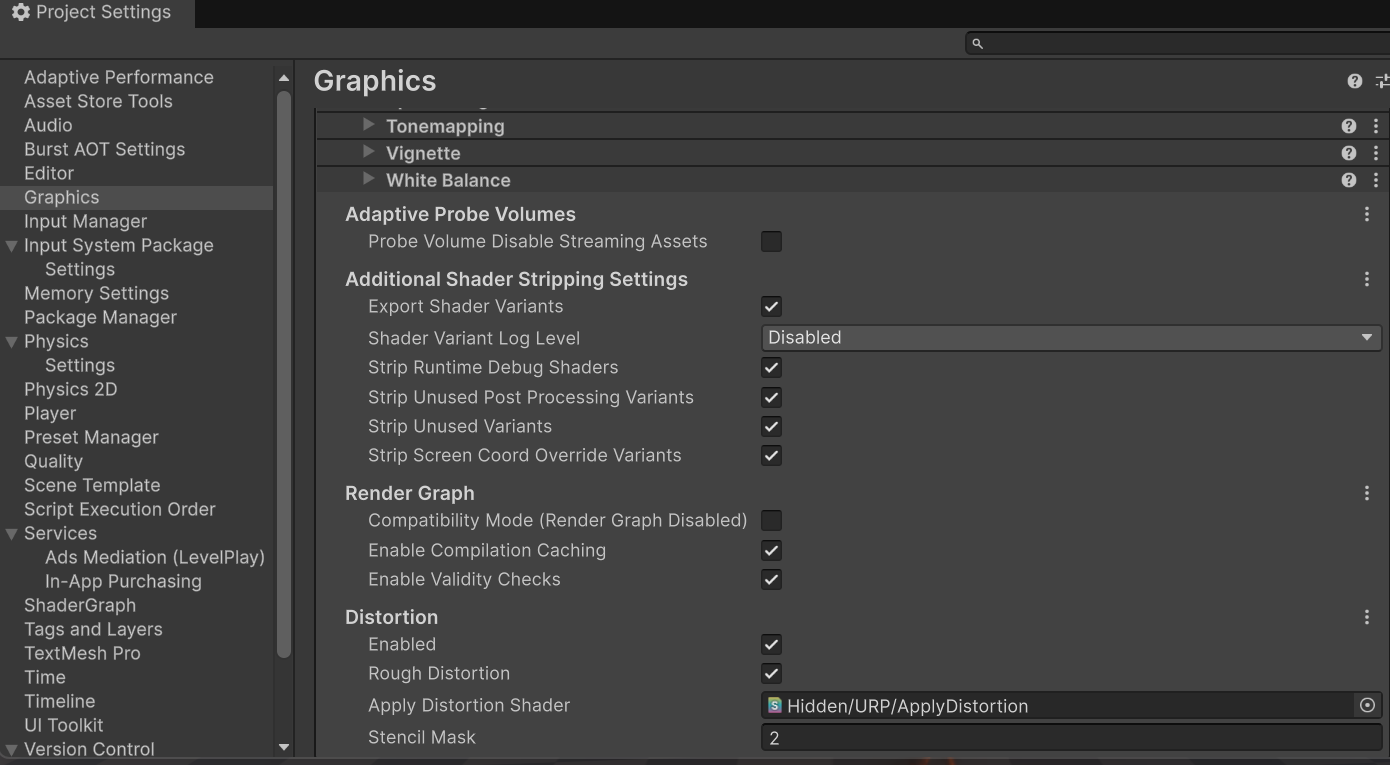Select In-App Purchasing under Services
This screenshot has height=765, width=1390.
pyautogui.click(x=123, y=581)
